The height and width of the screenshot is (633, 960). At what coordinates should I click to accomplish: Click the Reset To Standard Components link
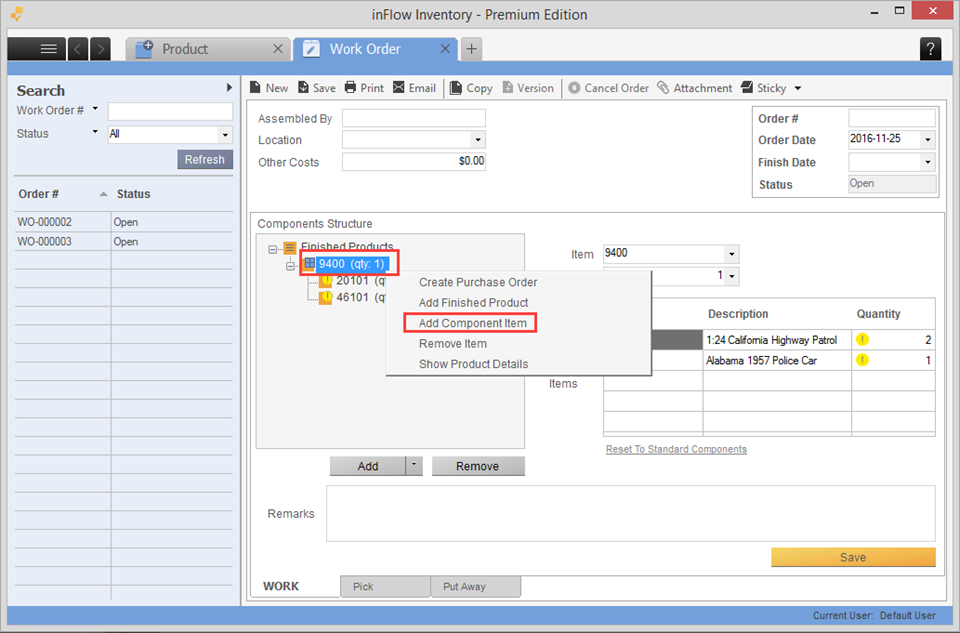[677, 449]
